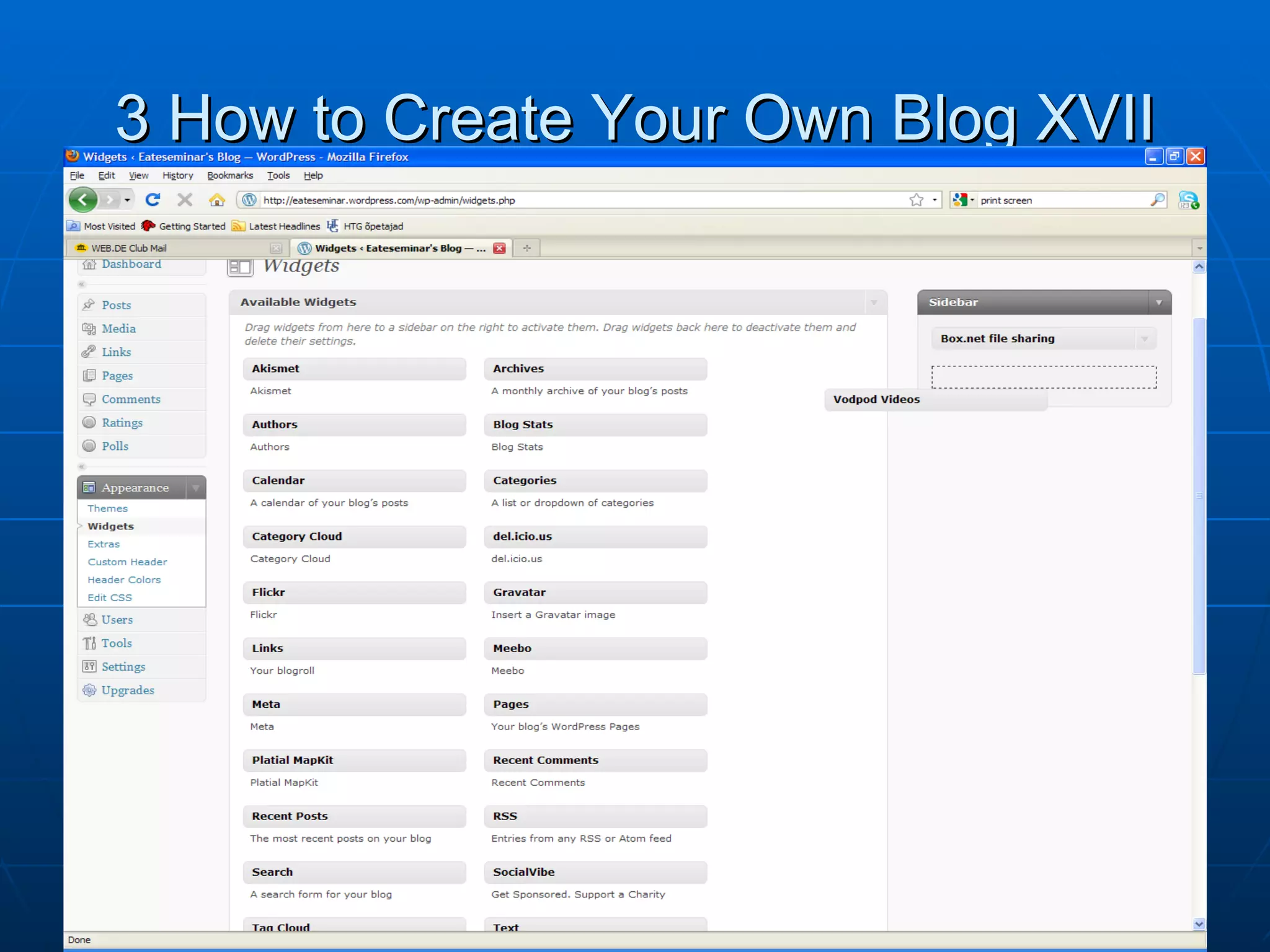Collapse the Appearance menu arrow

point(195,487)
